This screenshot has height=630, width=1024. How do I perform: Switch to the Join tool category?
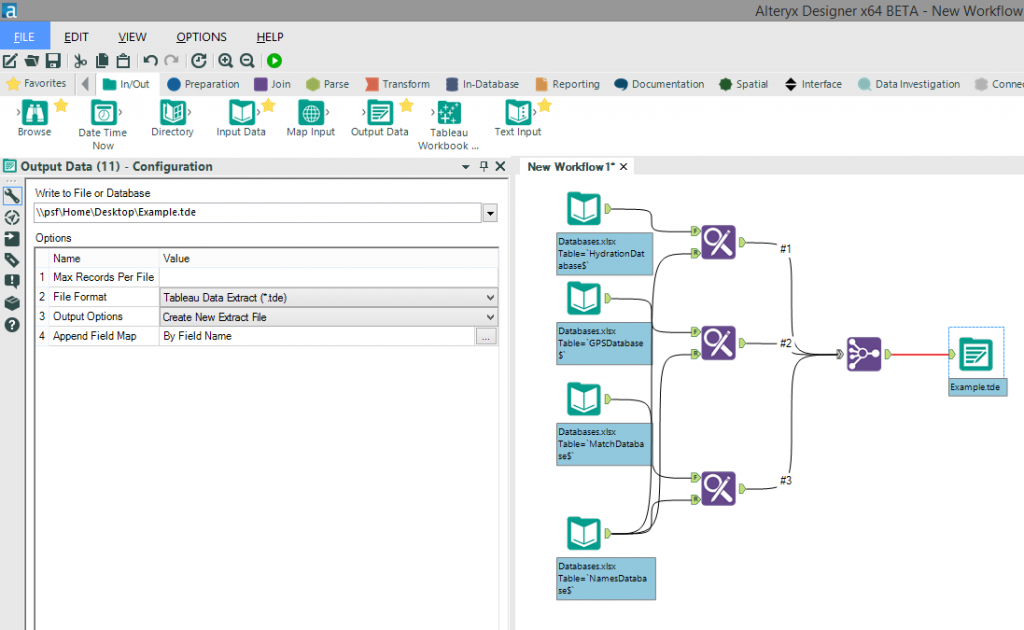click(x=272, y=84)
